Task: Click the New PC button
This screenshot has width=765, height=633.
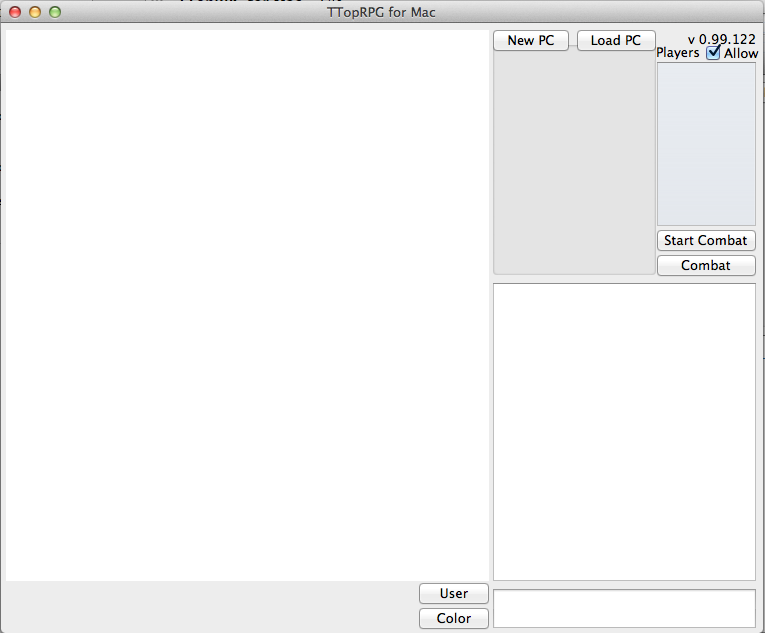Action: (x=530, y=41)
